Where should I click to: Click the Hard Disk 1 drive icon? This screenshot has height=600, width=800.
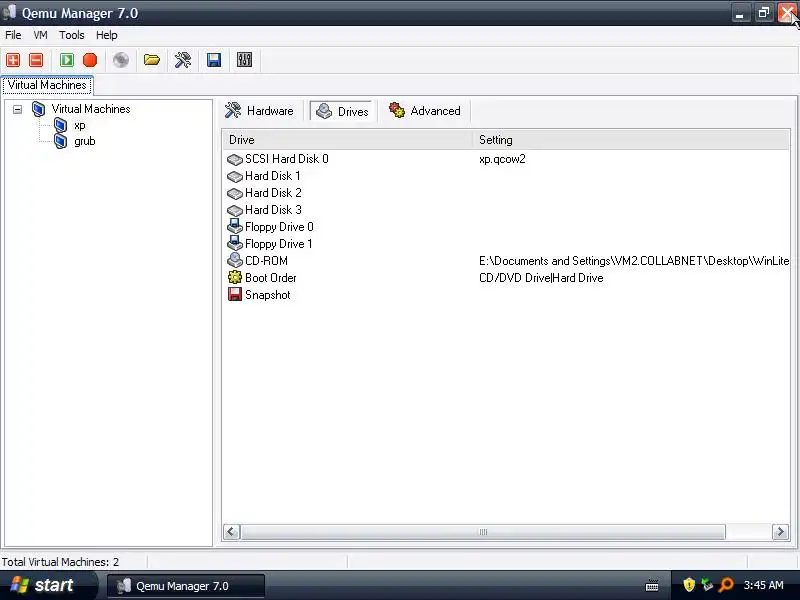235,177
